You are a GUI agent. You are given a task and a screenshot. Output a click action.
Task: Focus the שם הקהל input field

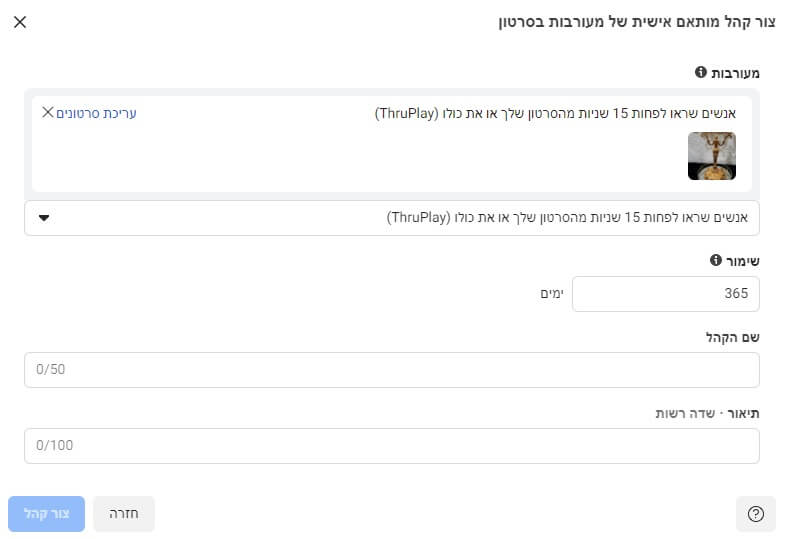pos(392,370)
